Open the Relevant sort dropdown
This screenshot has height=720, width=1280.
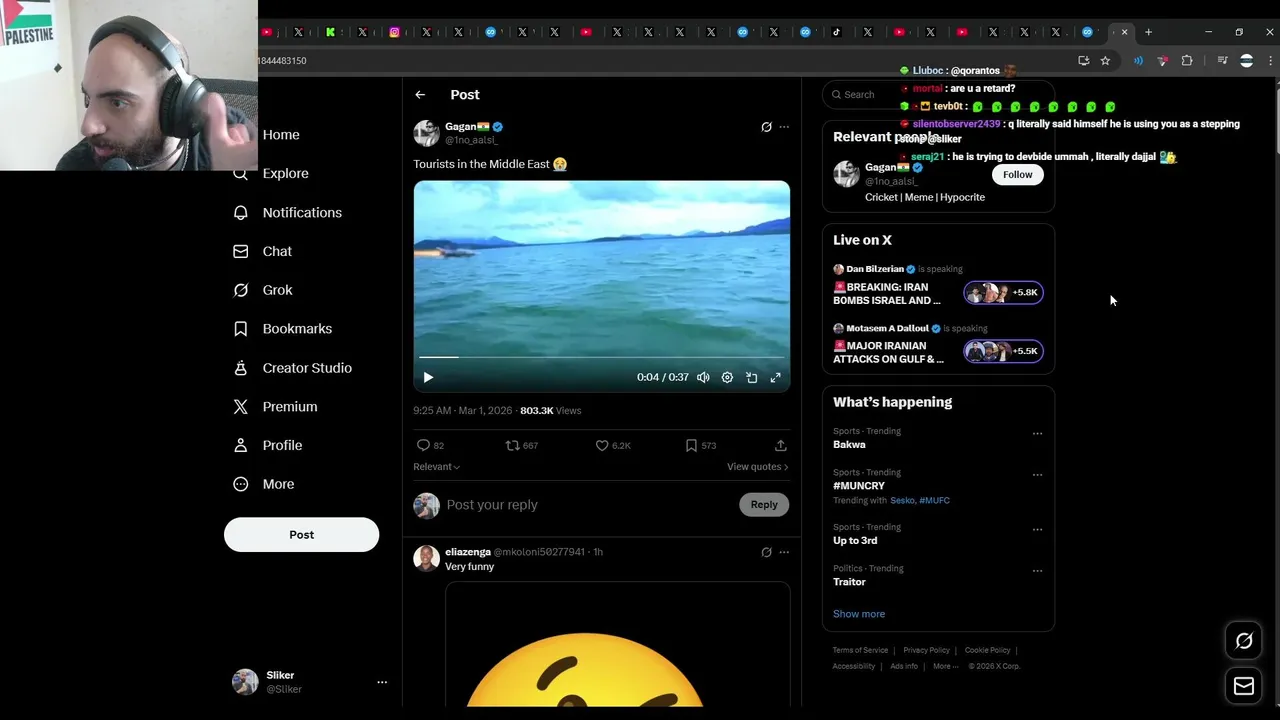(x=436, y=467)
